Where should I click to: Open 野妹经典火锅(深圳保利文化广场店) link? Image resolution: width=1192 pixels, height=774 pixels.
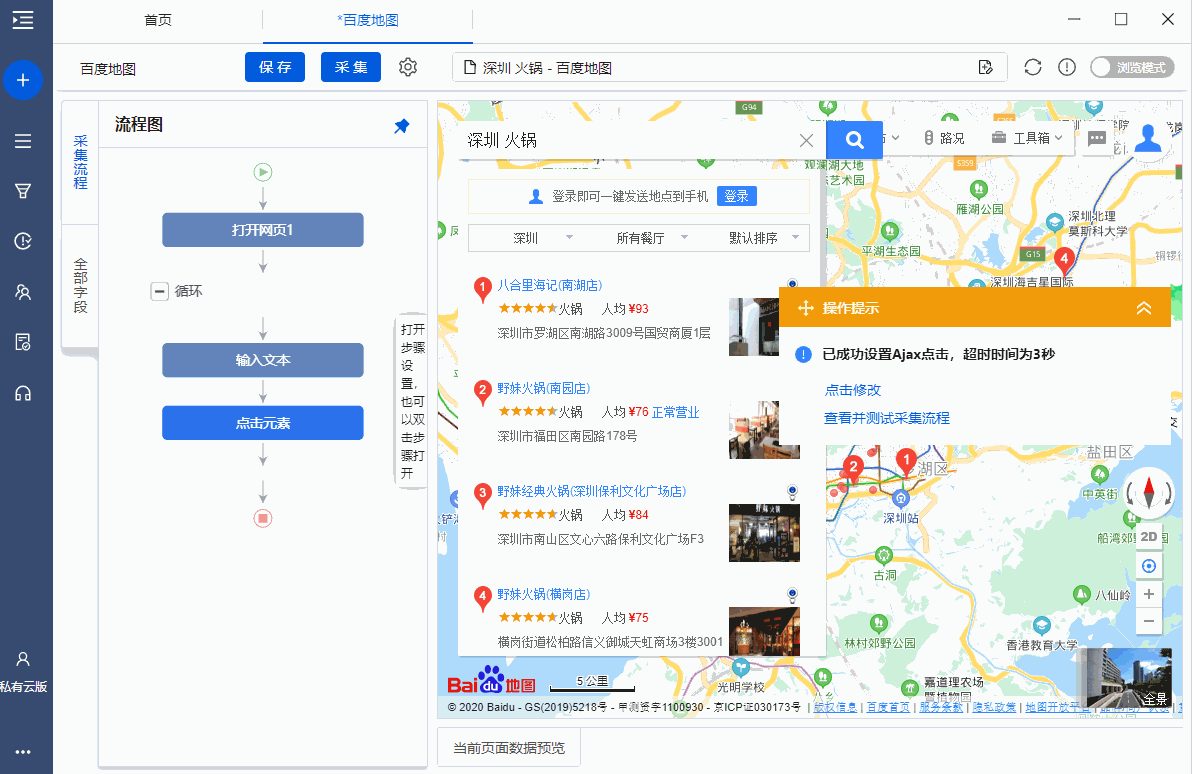click(591, 491)
